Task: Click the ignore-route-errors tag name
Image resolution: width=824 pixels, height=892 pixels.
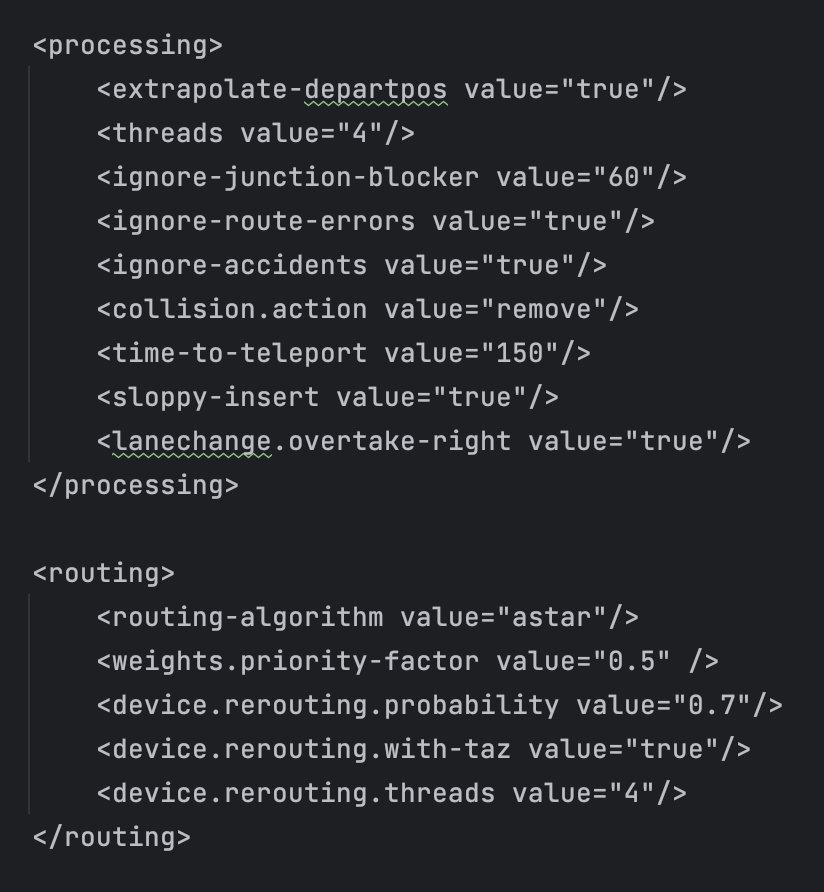Action: 264,221
